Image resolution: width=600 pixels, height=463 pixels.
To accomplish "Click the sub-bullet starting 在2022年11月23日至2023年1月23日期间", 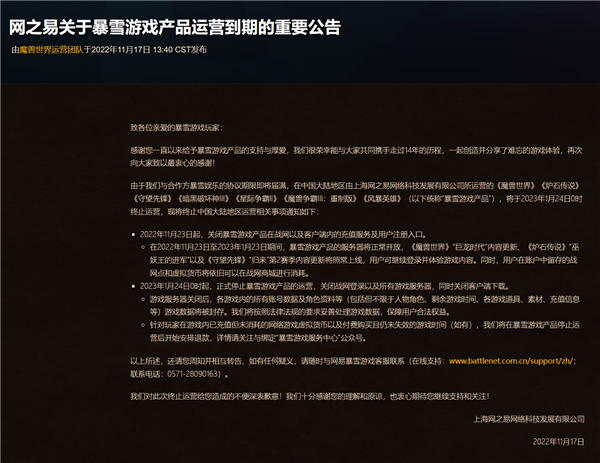I will 365,260.
